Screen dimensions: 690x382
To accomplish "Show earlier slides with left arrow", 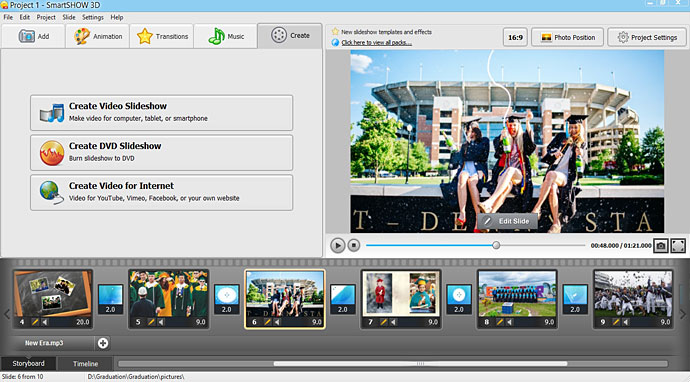I will (x=6, y=314).
